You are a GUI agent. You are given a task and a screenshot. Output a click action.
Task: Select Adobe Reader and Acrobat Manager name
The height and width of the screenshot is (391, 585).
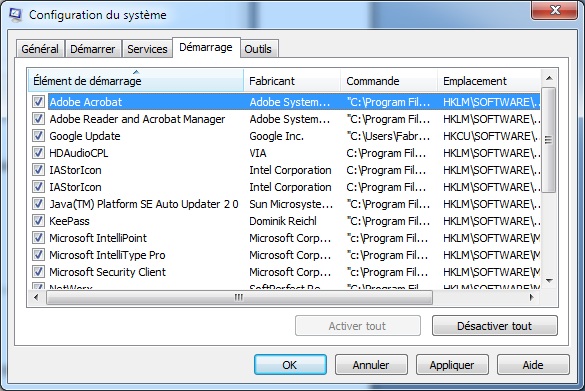pos(137,119)
